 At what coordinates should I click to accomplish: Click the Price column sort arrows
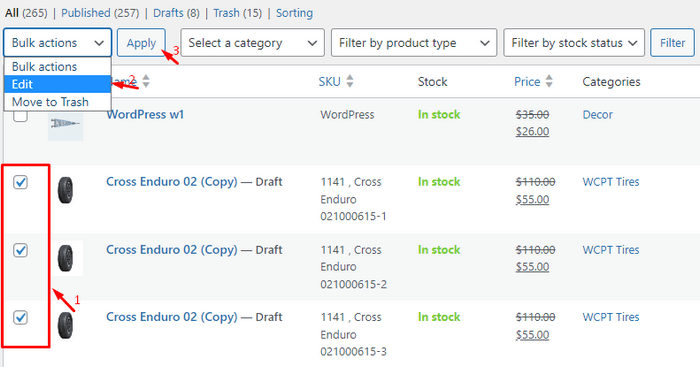[x=549, y=81]
